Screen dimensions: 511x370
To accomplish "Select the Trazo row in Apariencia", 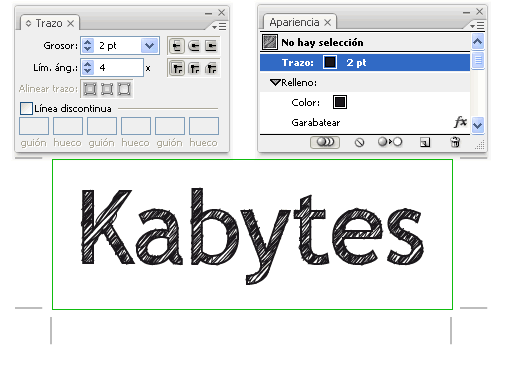I will [x=365, y=62].
